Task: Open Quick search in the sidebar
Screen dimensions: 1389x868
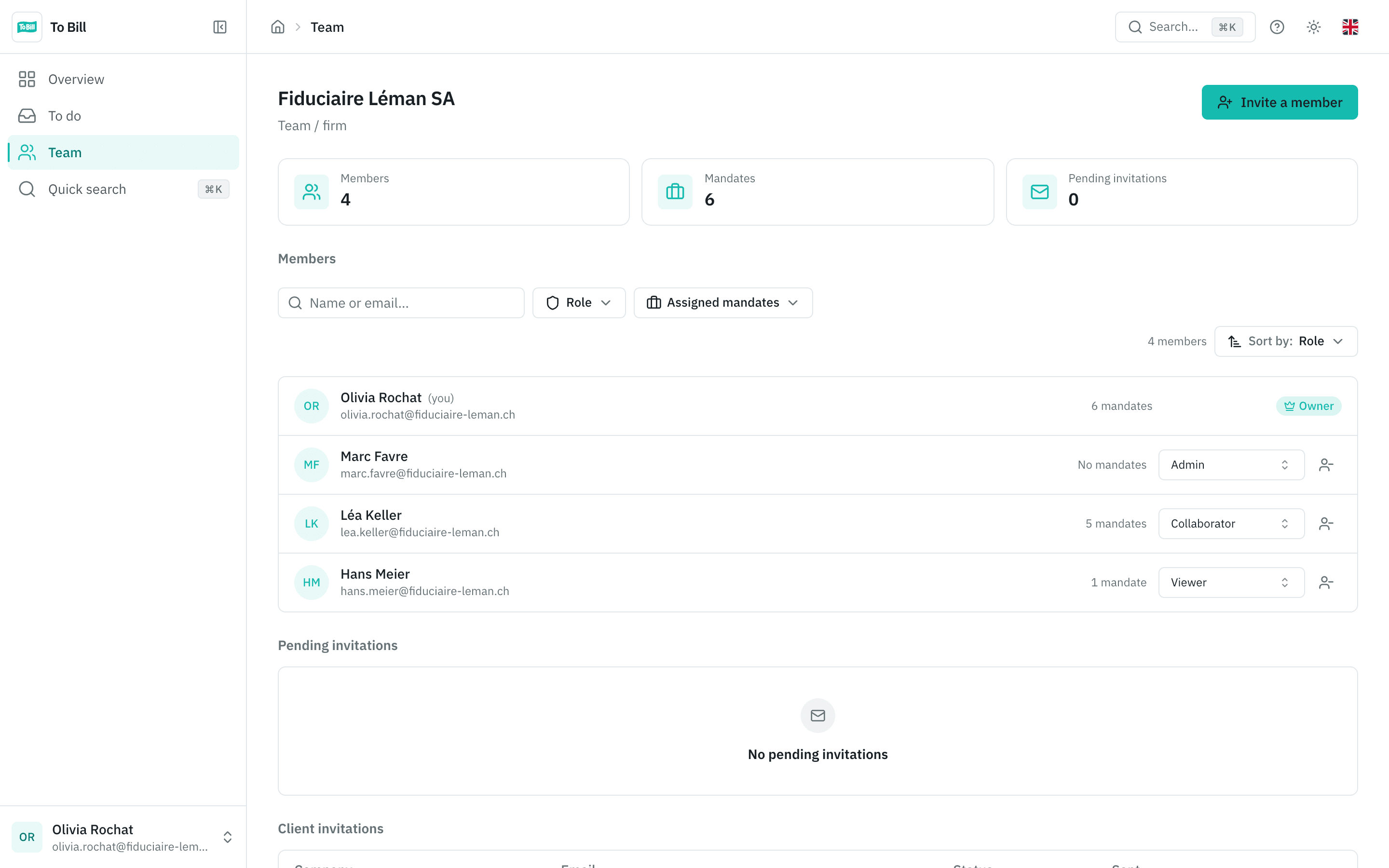Action: pyautogui.click(x=123, y=189)
